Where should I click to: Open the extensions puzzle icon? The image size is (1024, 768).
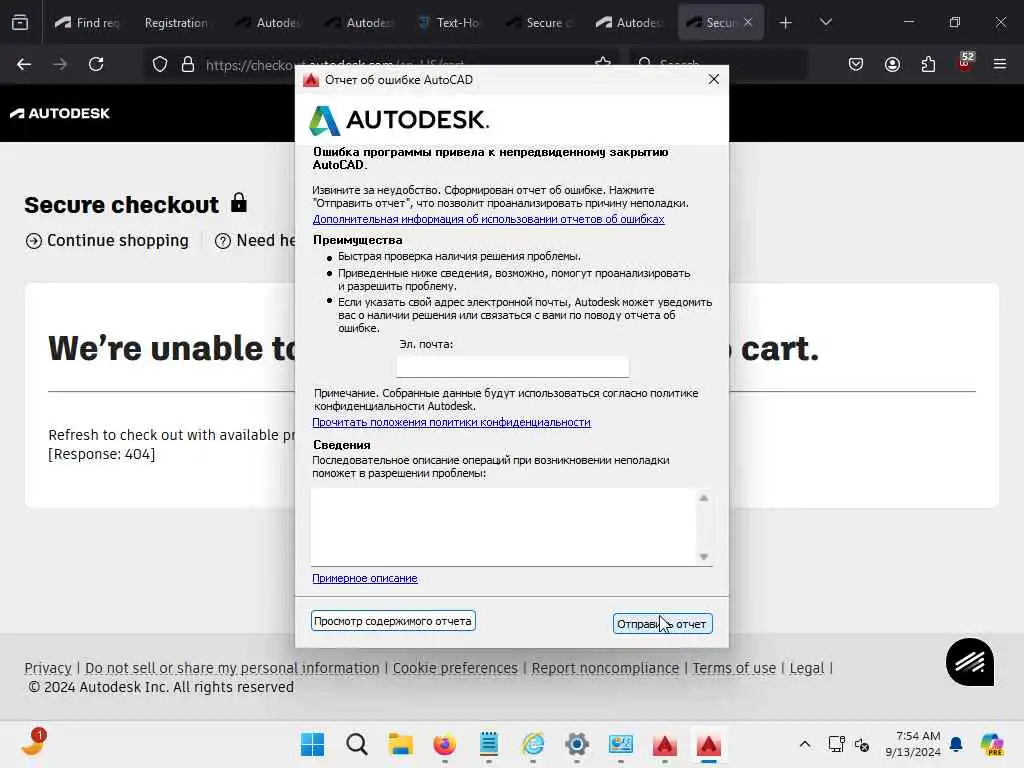click(928, 64)
